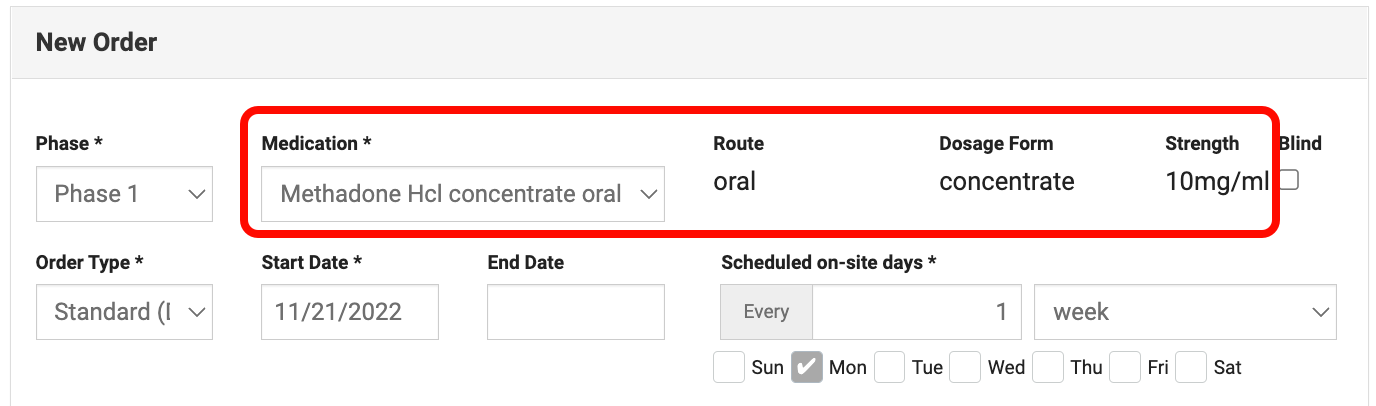Check the Sat day checkbox
Viewport: 1376px width, 406px height.
(1192, 367)
